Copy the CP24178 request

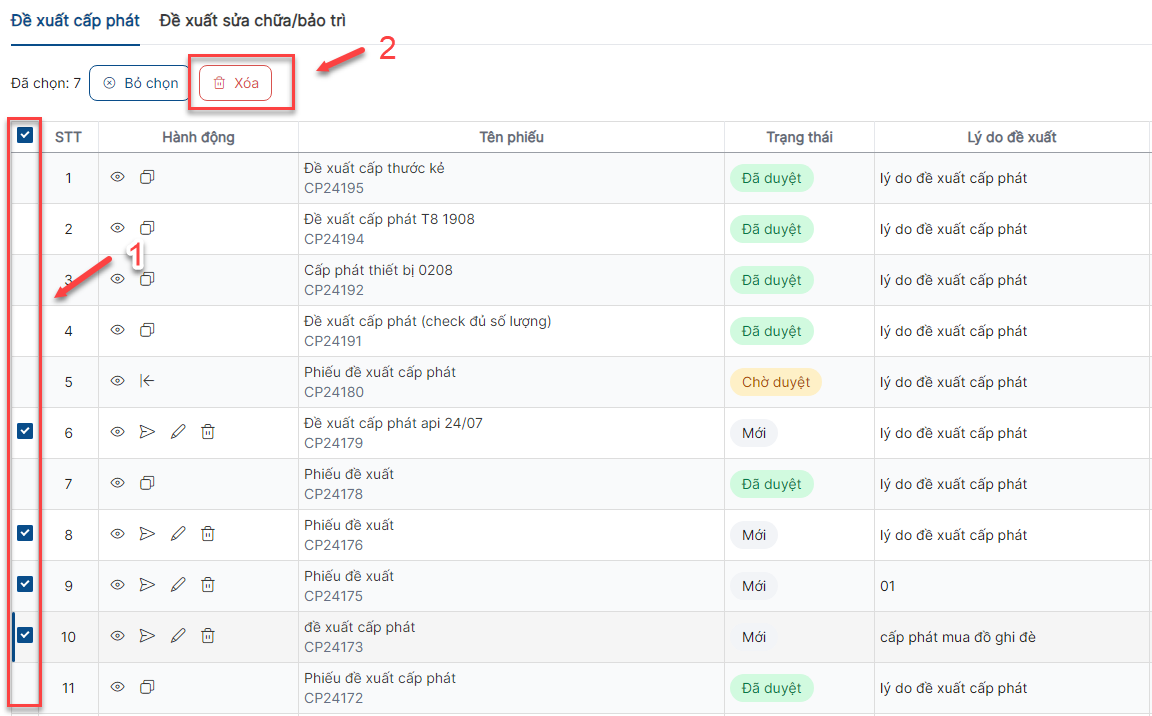tap(147, 482)
